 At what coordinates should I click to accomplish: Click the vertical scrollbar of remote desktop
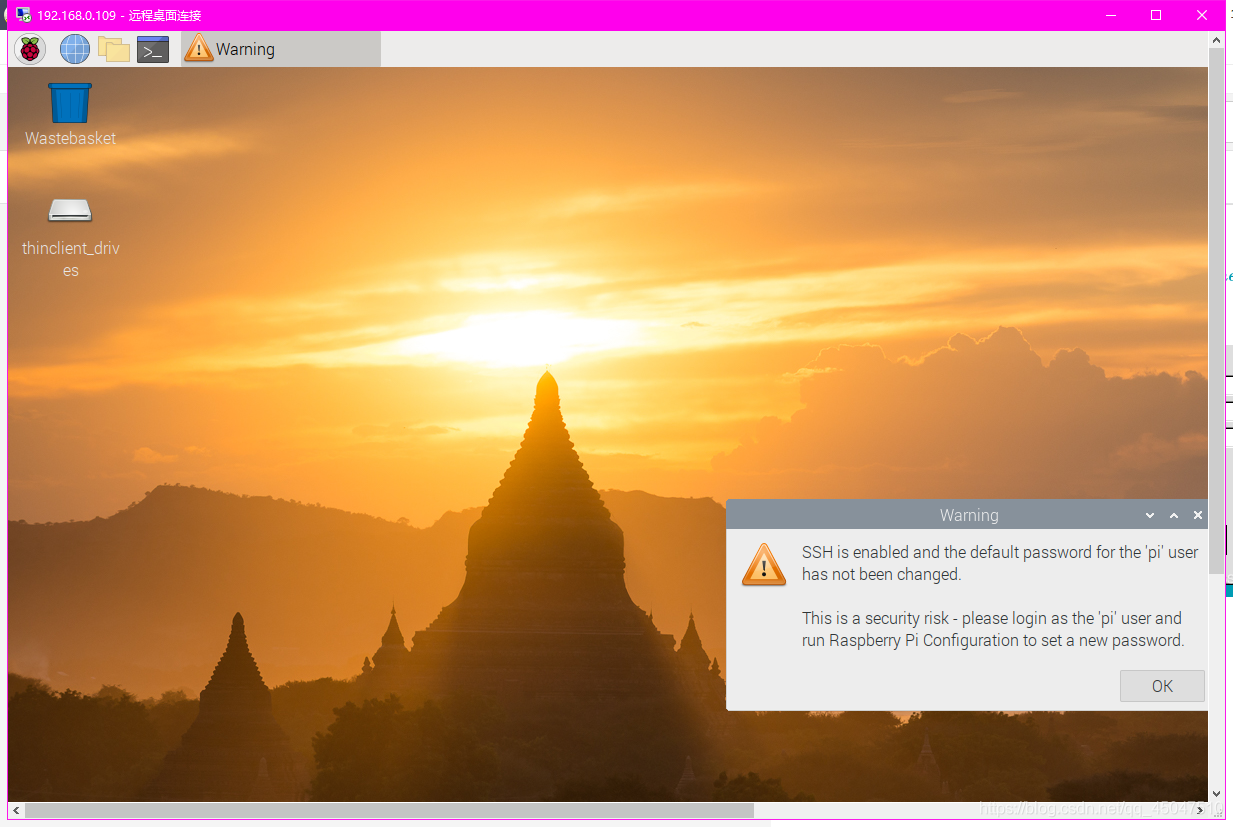1216,310
